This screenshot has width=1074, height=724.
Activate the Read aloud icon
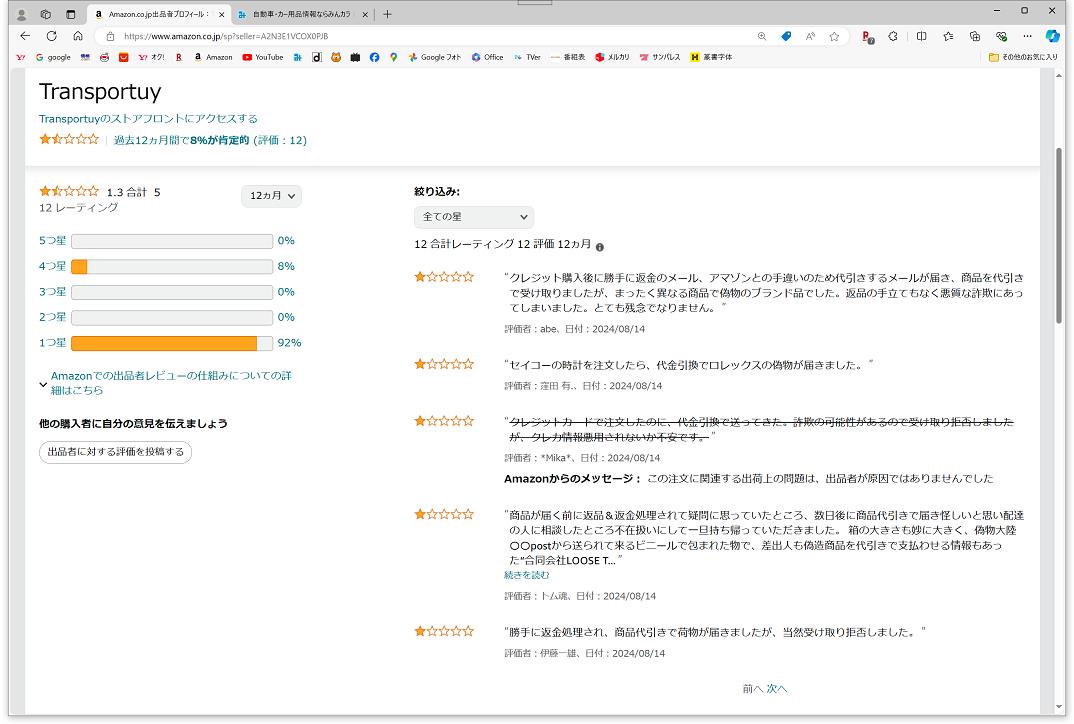[810, 36]
